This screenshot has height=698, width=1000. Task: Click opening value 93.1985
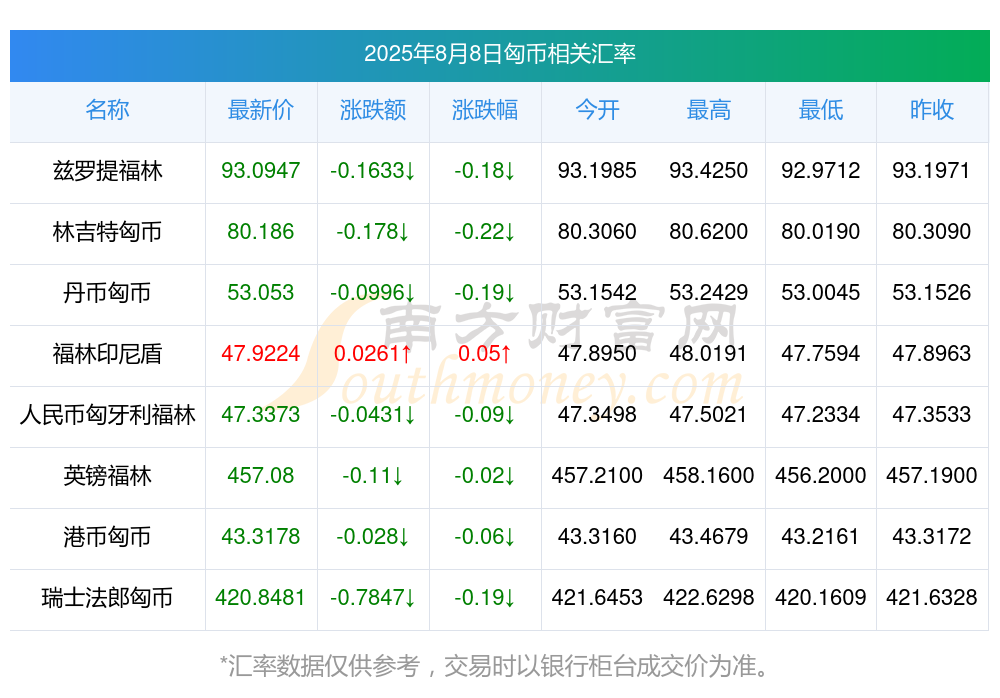pyautogui.click(x=597, y=170)
